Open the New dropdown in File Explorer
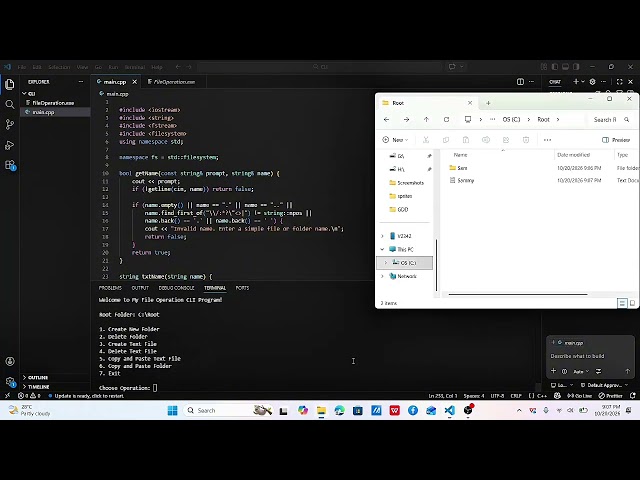Image resolution: width=640 pixels, height=480 pixels. [395, 140]
